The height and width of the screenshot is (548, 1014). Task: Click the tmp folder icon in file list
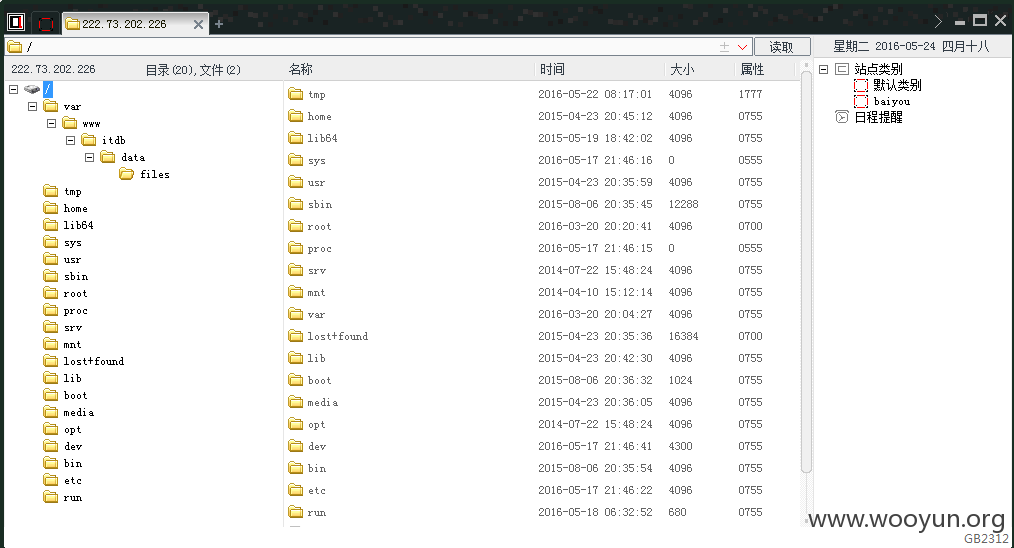(x=296, y=94)
